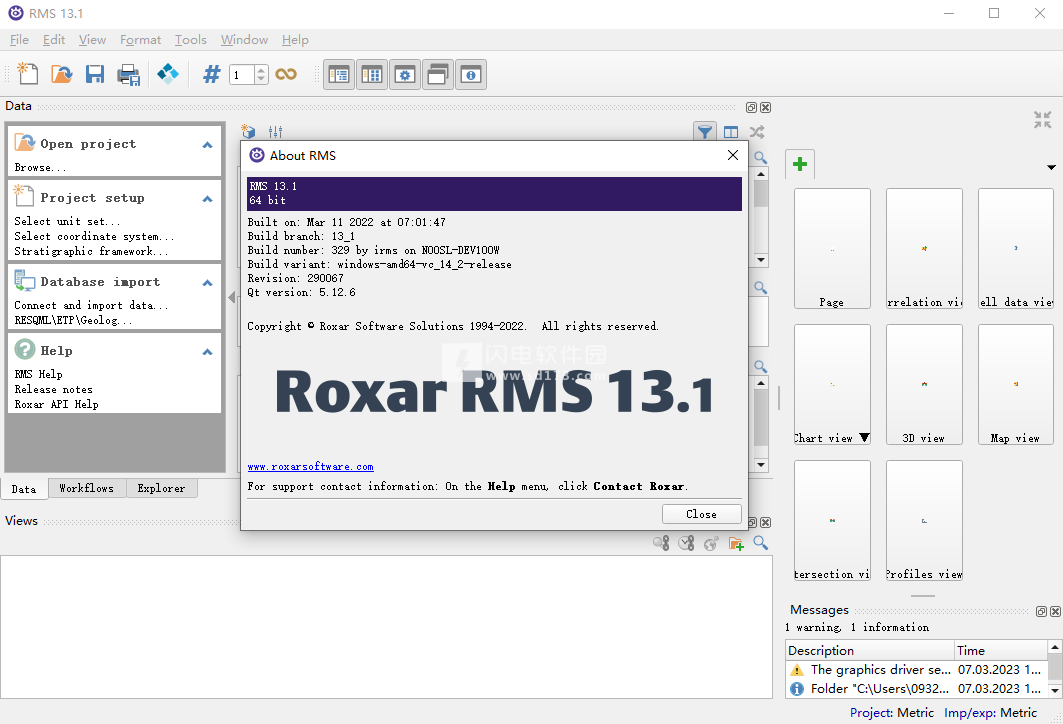1063x724 pixels.
Task: Click the X on About RMS dialog
Action: tap(733, 155)
